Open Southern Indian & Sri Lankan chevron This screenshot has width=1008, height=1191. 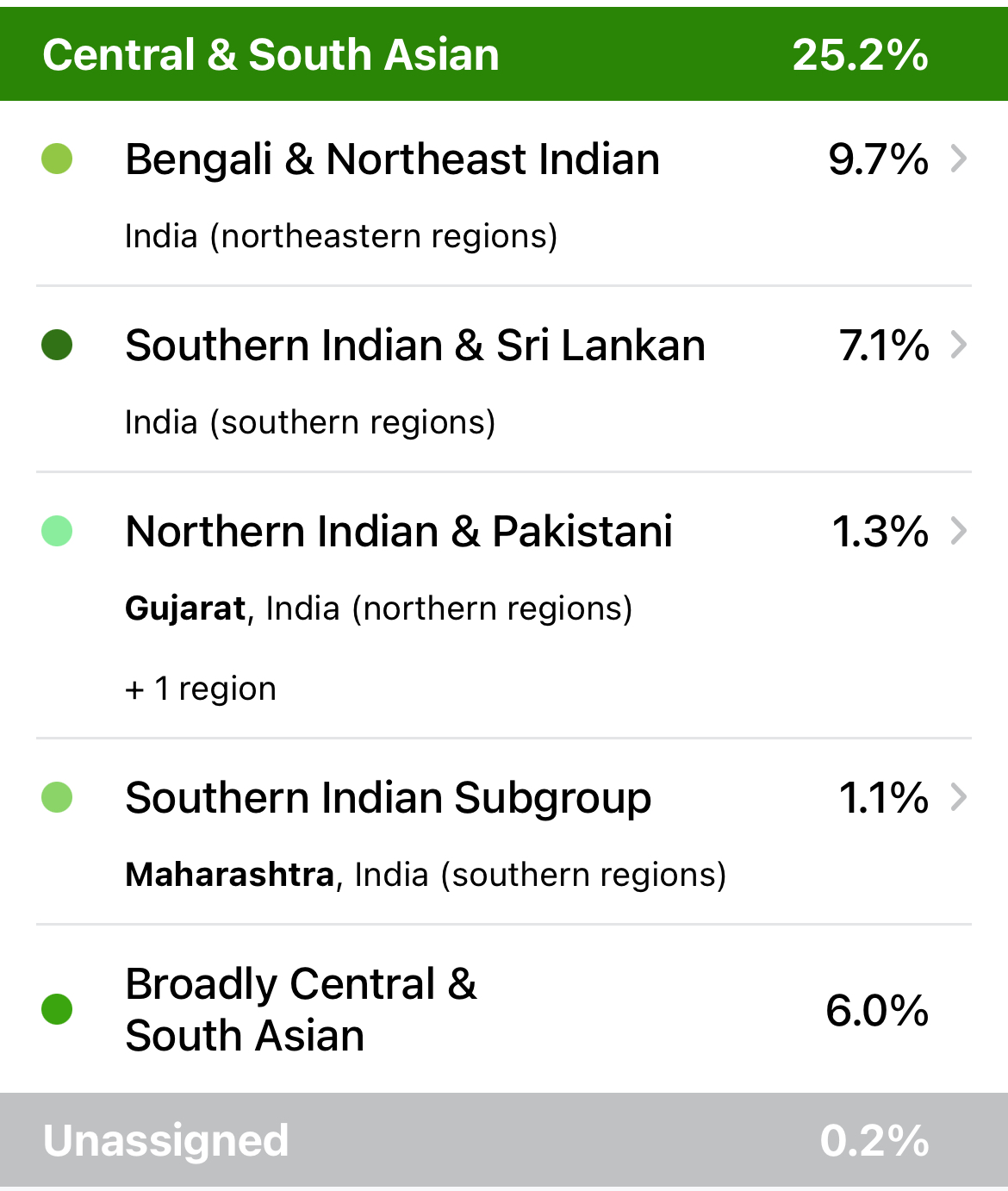(x=958, y=345)
